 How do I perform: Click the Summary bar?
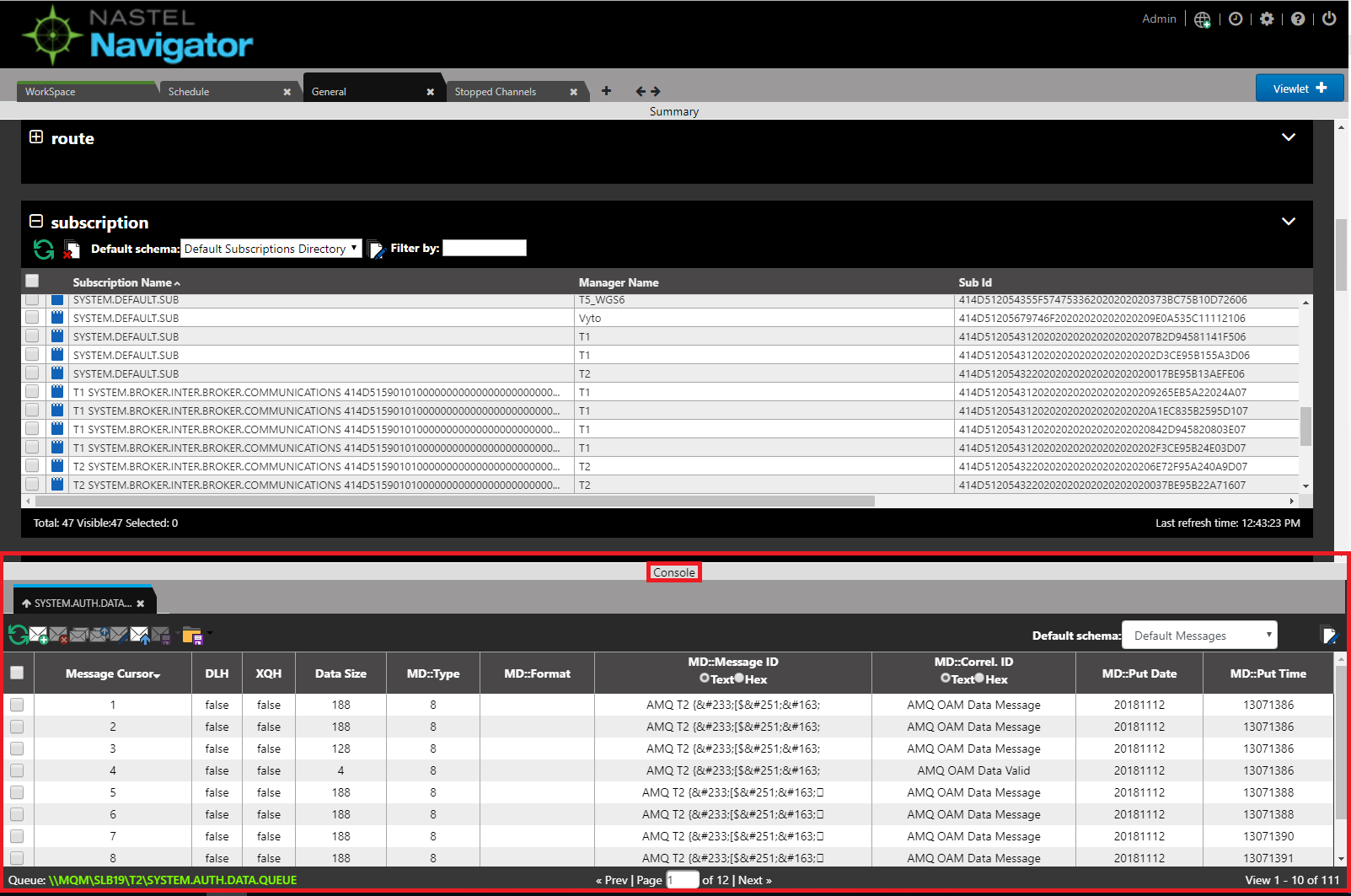click(x=674, y=111)
